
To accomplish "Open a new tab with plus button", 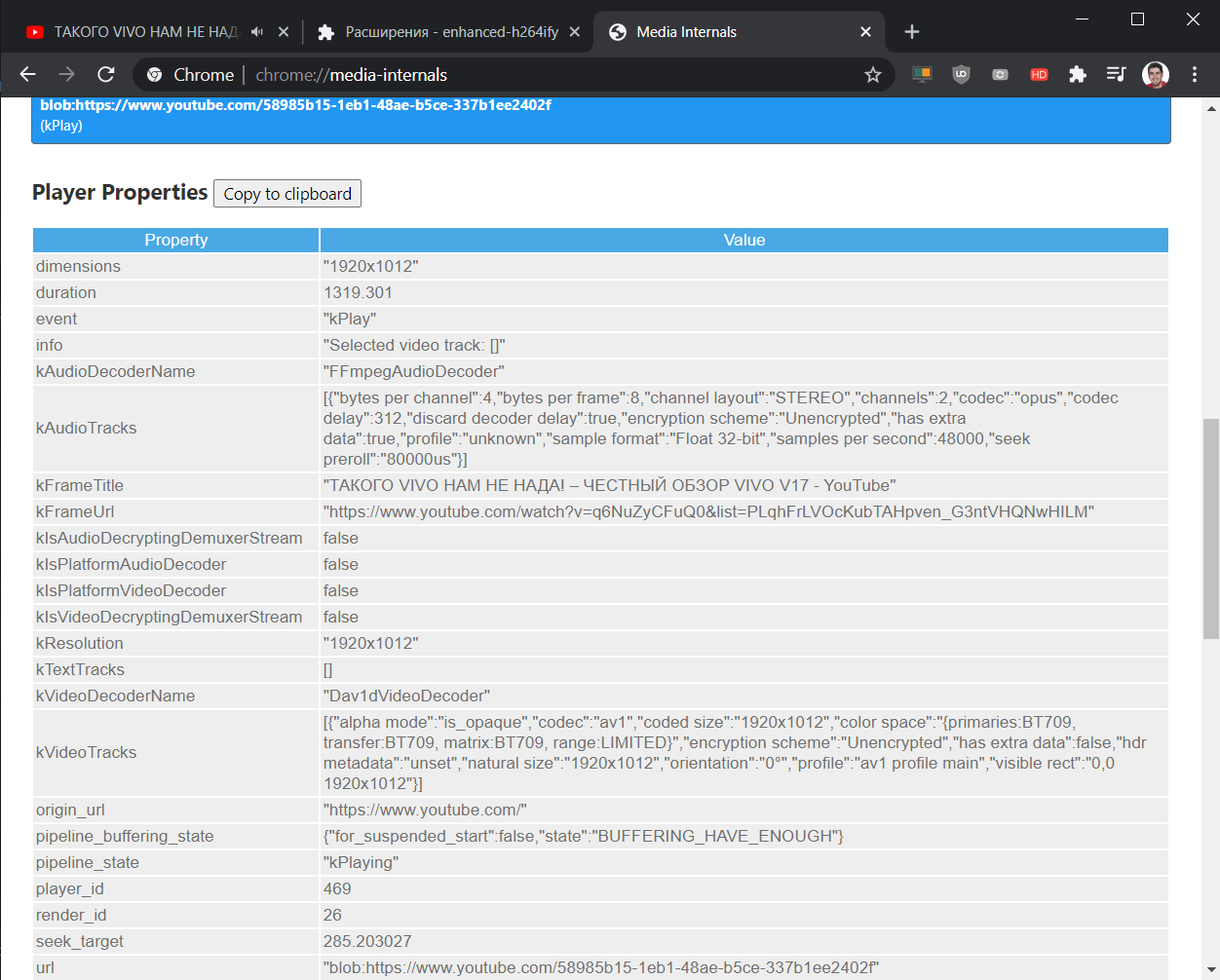I will [x=912, y=32].
